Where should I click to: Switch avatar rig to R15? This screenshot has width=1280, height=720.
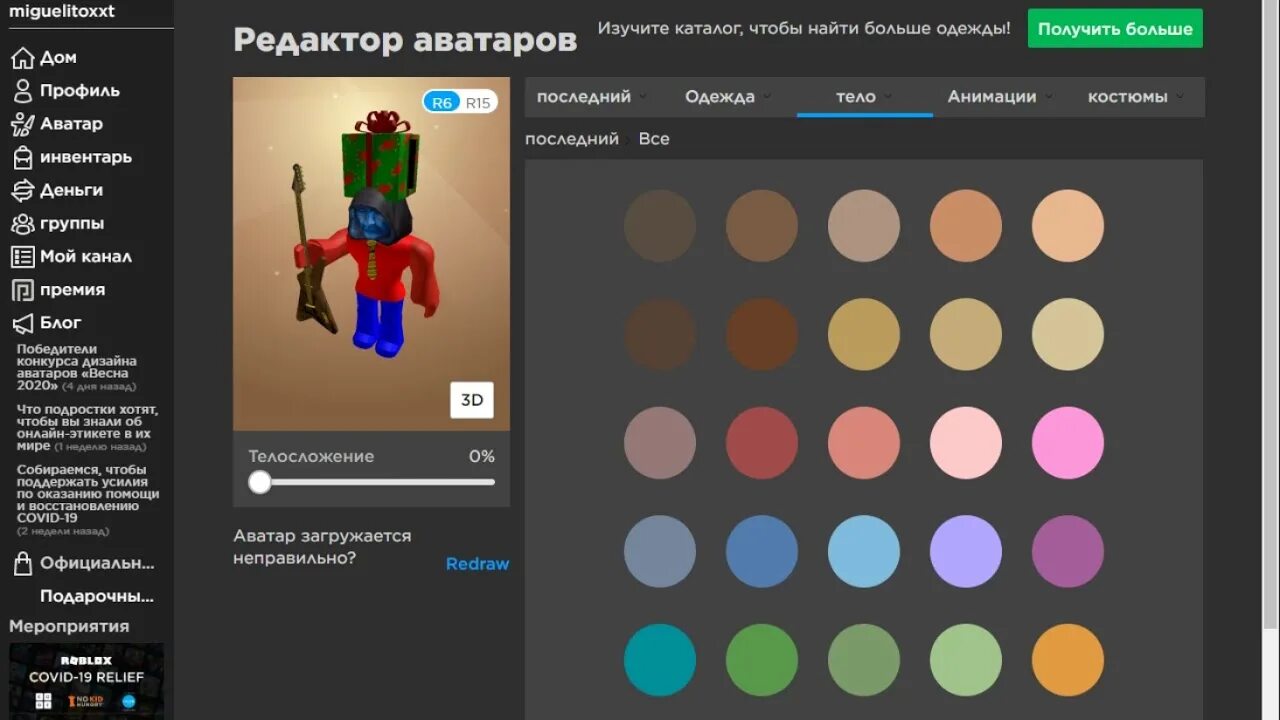coord(478,102)
